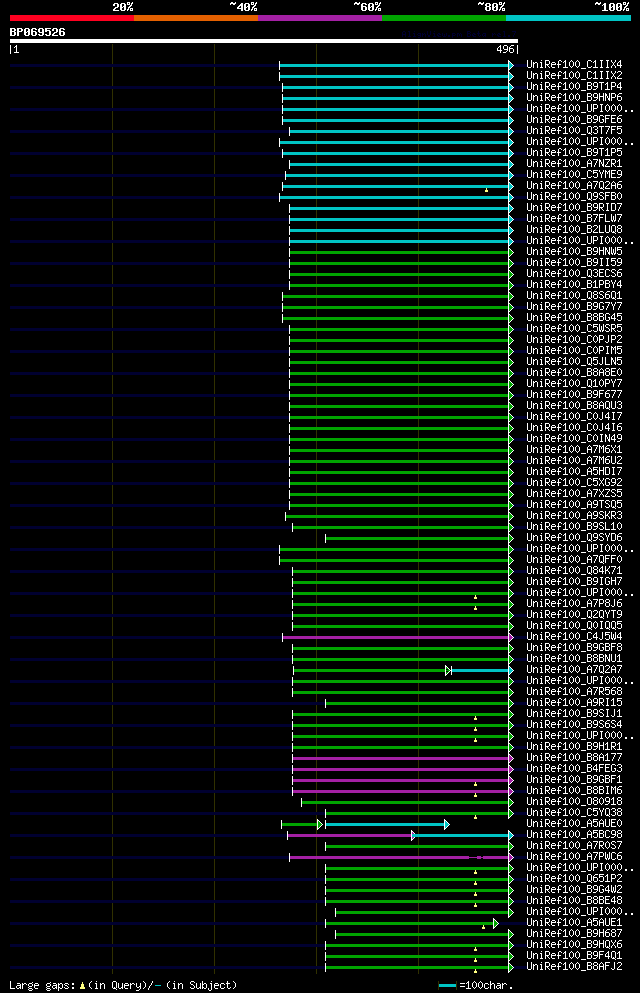Click the cyan segment of UniRef100_A7Q2A7 alignment
Screen dimensions: 640x993
tap(482, 670)
